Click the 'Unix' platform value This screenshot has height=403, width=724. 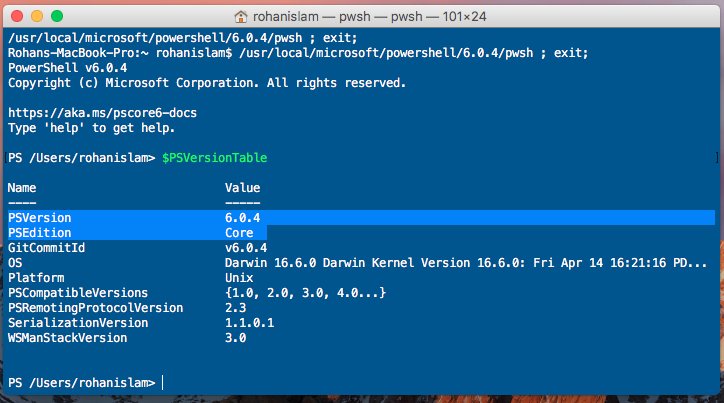pyautogui.click(x=239, y=278)
